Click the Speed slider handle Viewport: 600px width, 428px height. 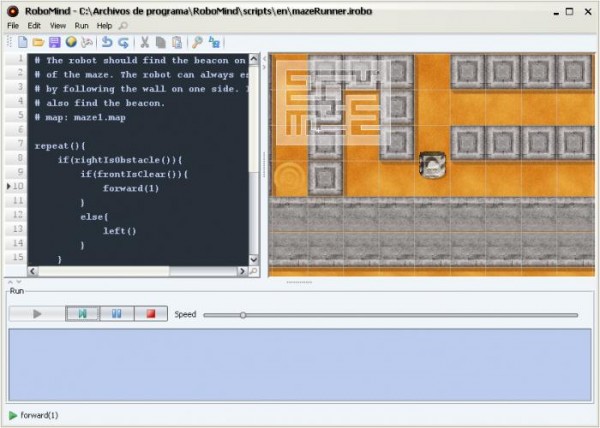click(x=243, y=315)
